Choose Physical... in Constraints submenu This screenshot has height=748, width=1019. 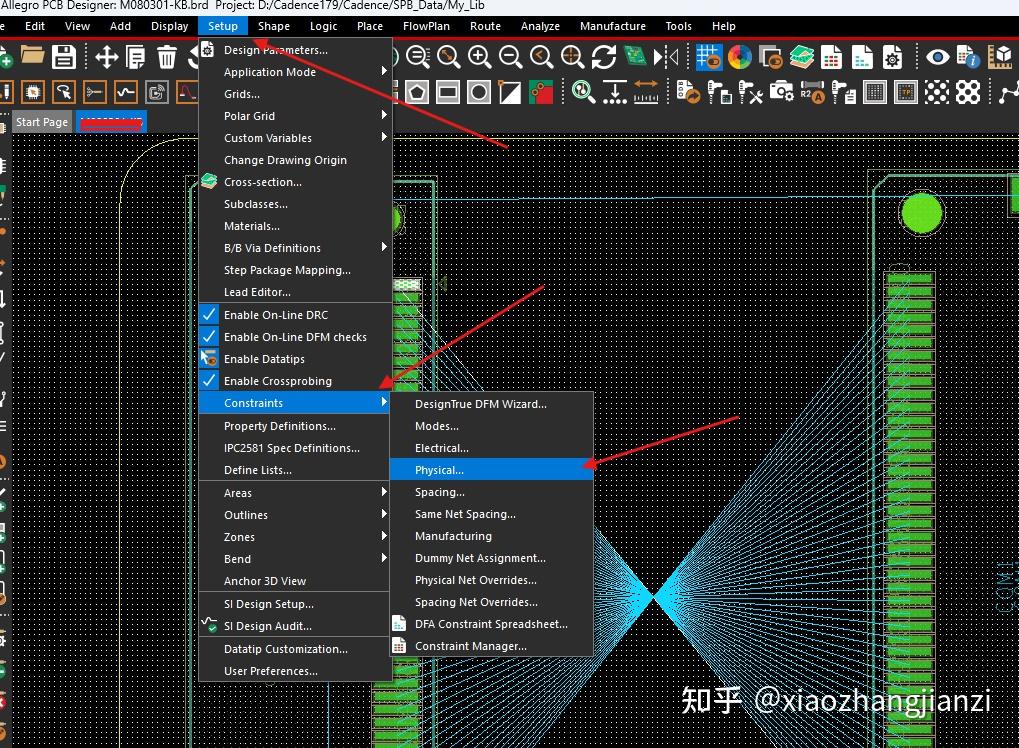(x=491, y=469)
